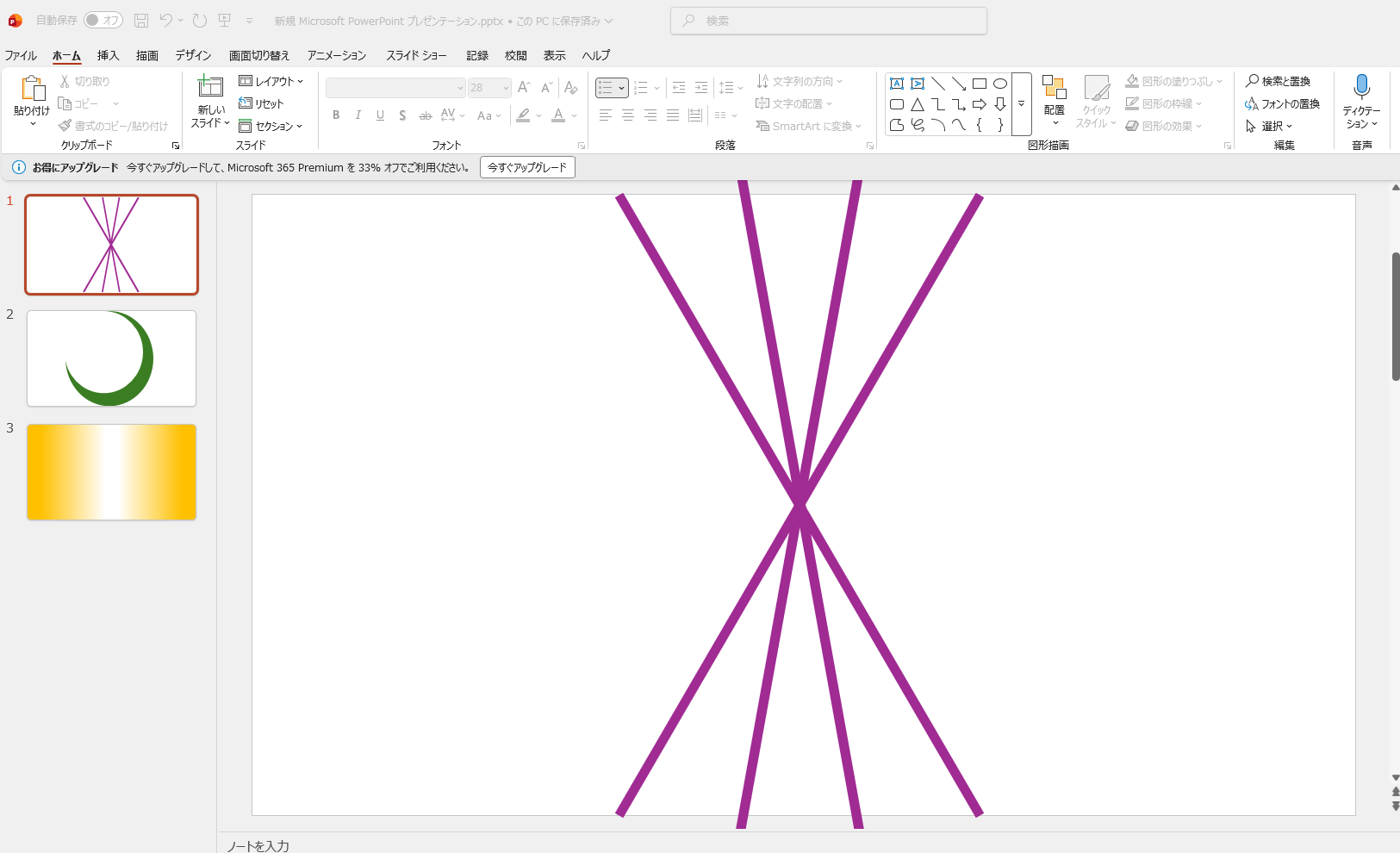Screen dimensions: 1400x853
Task: Open the Section (セクション) dropdown
Action: click(x=271, y=126)
